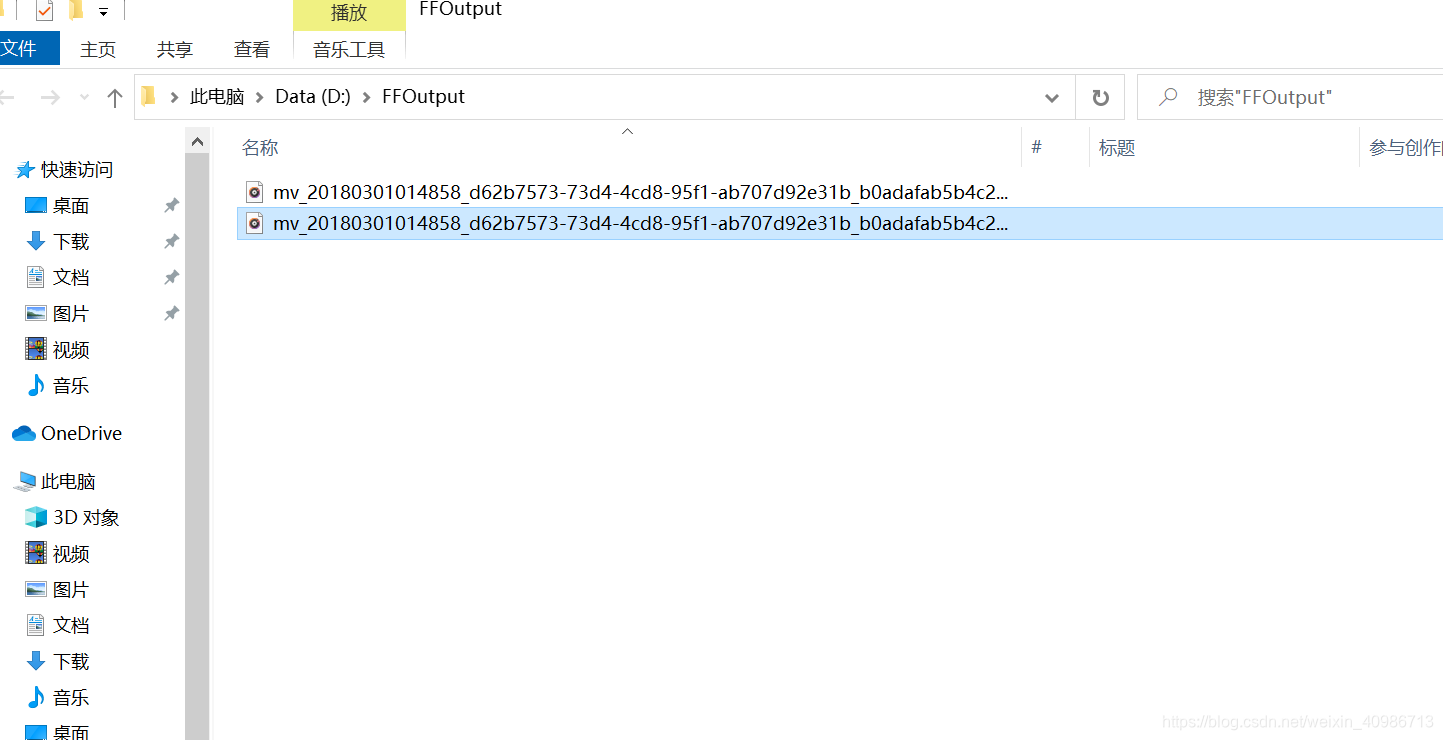
Task: Open pinned 下载 under quick access
Action: pos(71,242)
